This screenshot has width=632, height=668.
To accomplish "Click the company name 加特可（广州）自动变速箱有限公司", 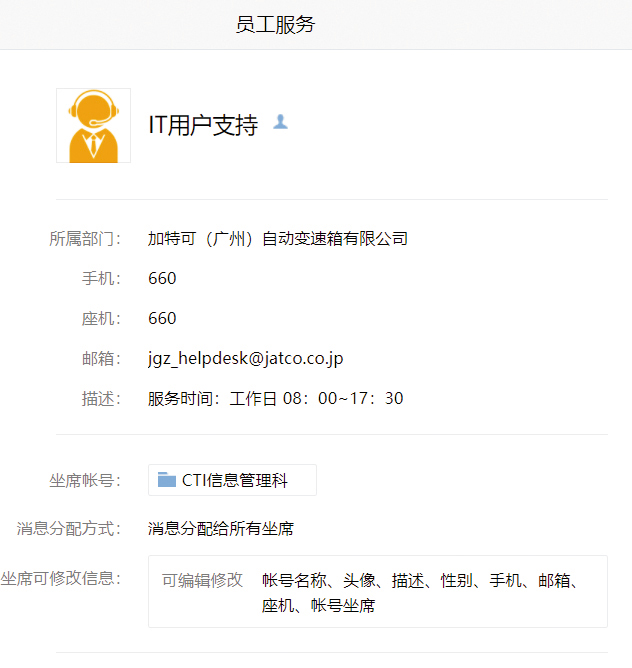I will 278,238.
